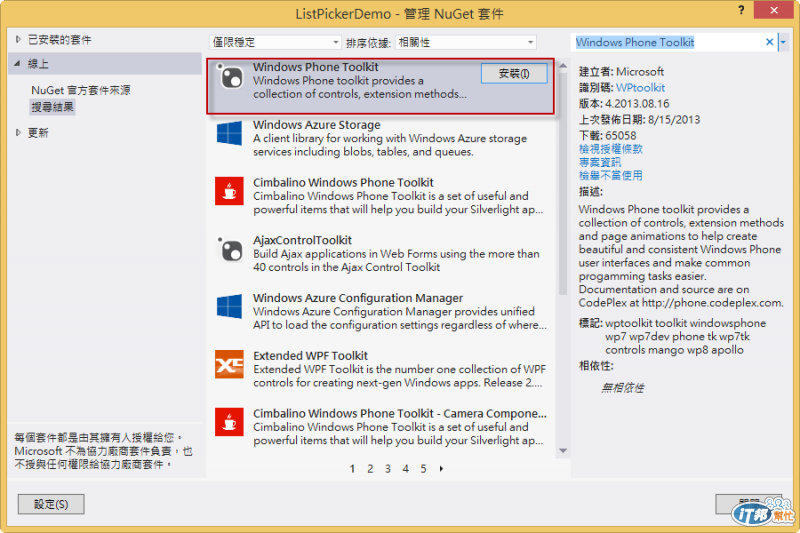The height and width of the screenshot is (533, 800).
Task: Click in the Windows Phone Toolkit search field
Action: click(668, 42)
